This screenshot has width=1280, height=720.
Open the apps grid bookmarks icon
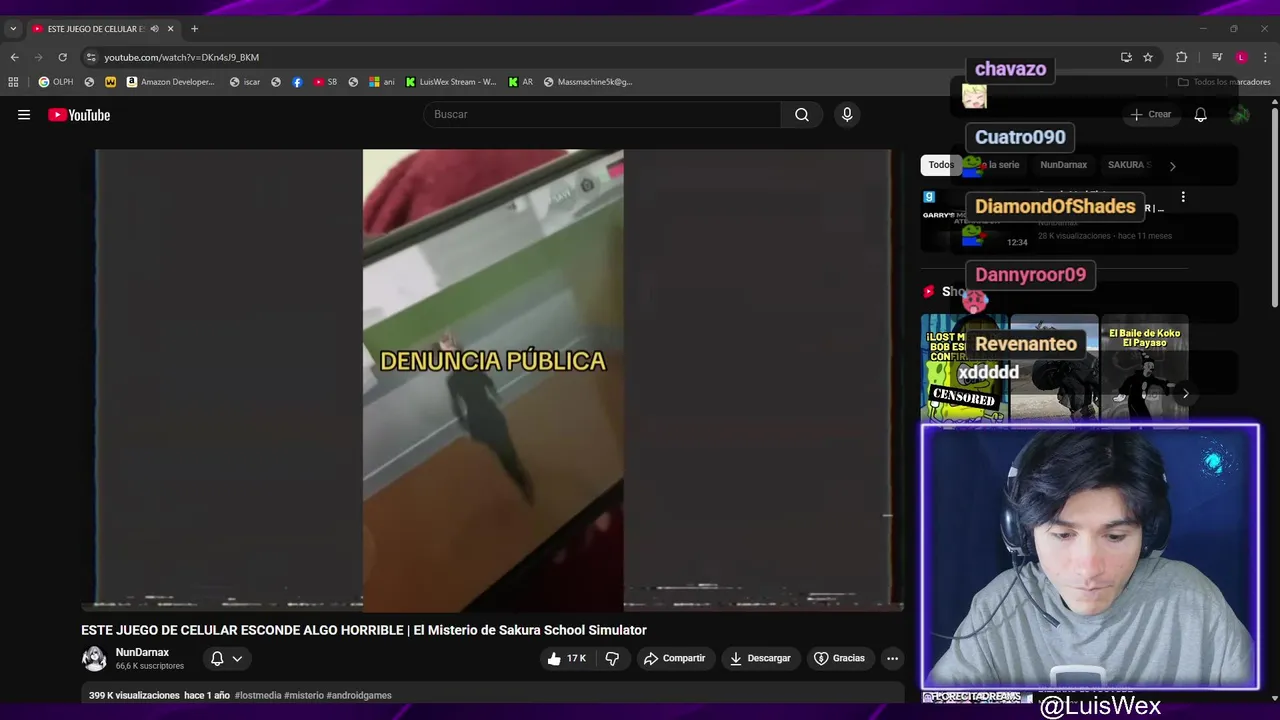point(13,82)
